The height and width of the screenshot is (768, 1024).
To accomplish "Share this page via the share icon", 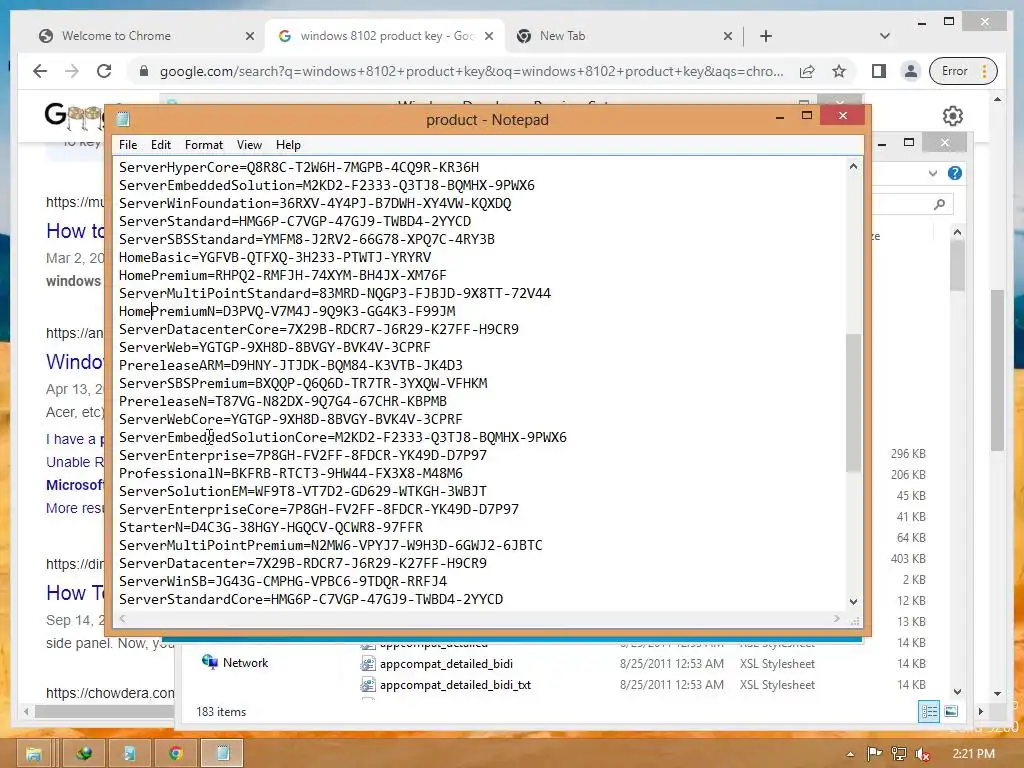I will click(807, 71).
